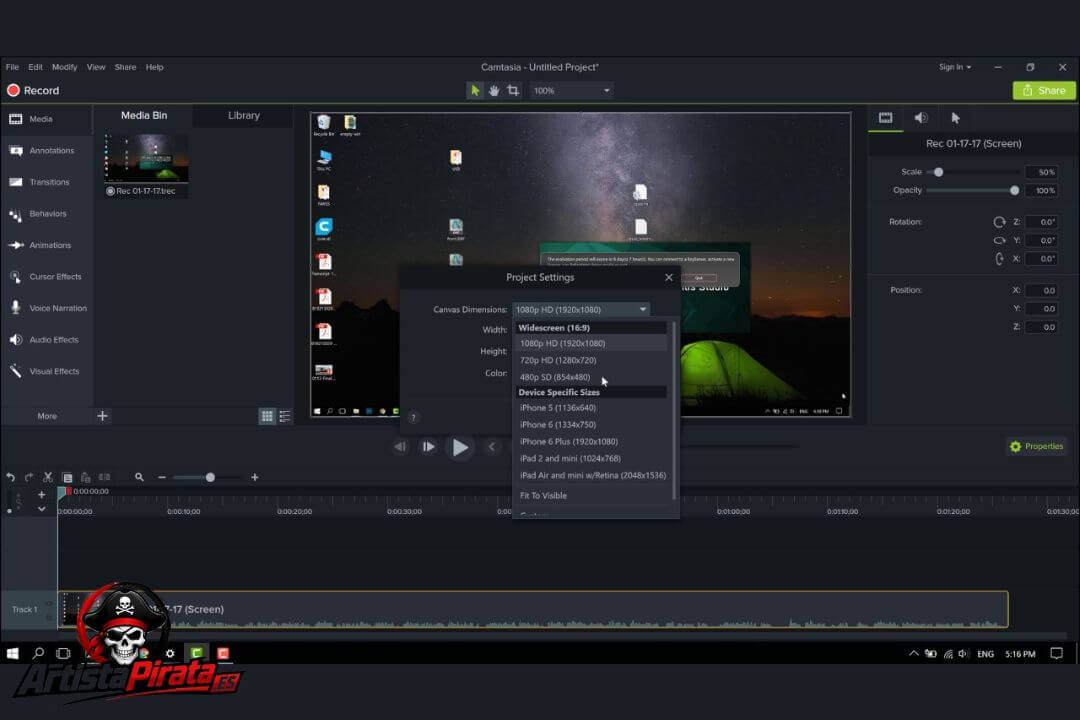This screenshot has height=720, width=1080.
Task: Click the Scale 50% value field
Action: pos(1041,172)
